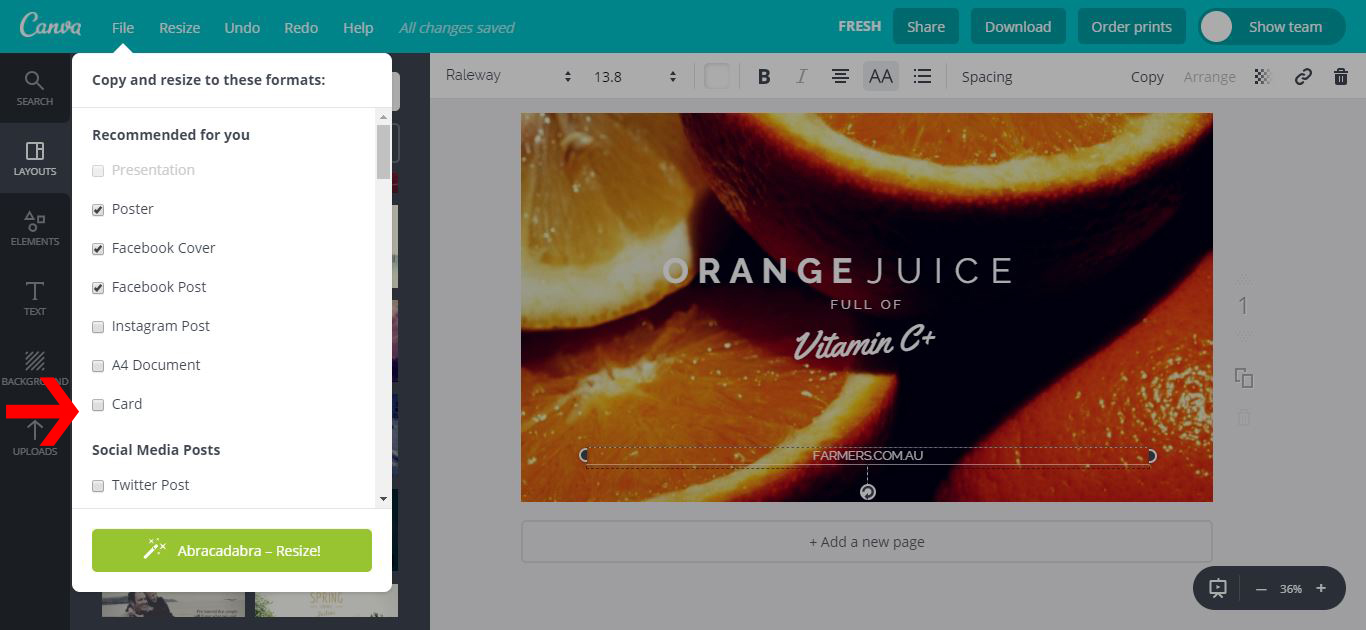Open the Spacing options dropdown
Screen dimensions: 1366x630
click(x=987, y=76)
